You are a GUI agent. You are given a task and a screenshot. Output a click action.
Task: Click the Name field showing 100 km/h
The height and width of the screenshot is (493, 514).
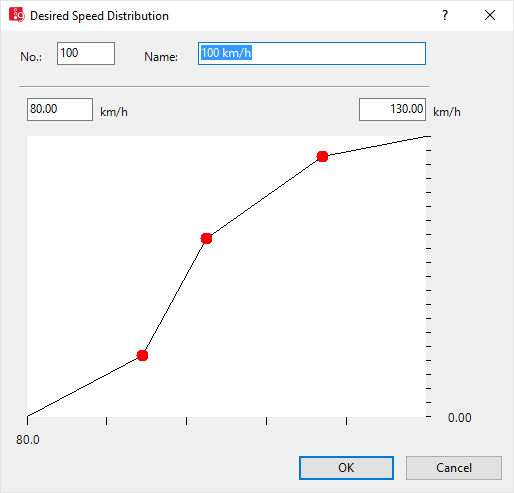click(312, 53)
